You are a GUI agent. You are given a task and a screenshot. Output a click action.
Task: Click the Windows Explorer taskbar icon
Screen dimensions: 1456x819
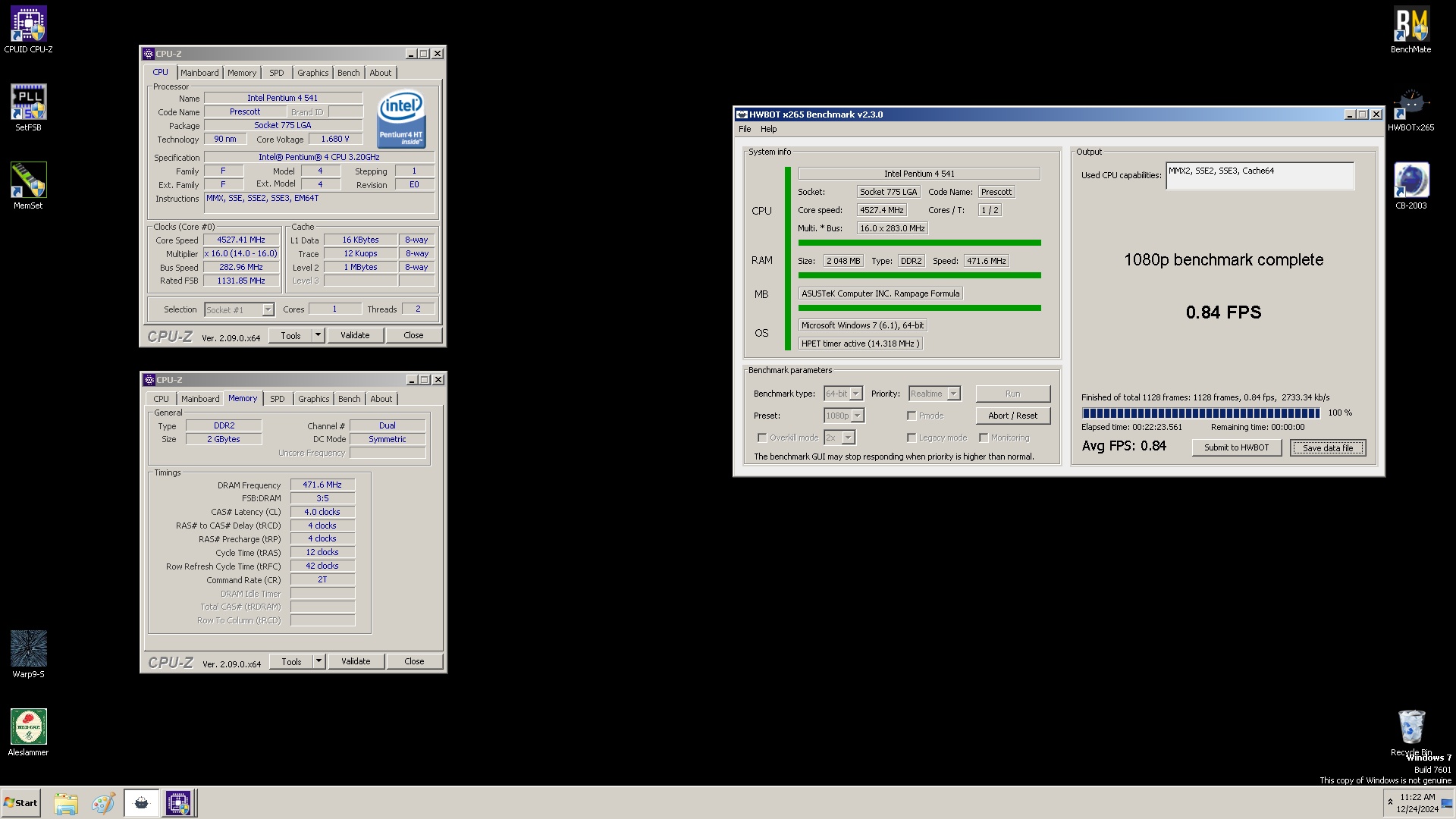pos(66,803)
